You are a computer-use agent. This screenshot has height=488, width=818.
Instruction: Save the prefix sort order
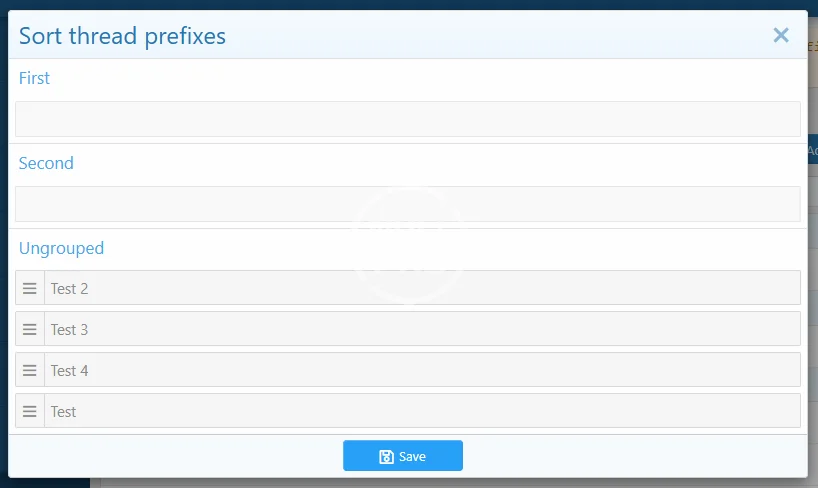[x=403, y=456]
